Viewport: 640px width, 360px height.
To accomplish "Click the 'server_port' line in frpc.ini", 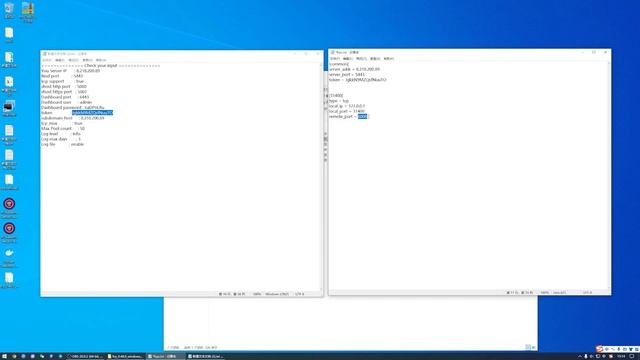I will tap(347, 75).
